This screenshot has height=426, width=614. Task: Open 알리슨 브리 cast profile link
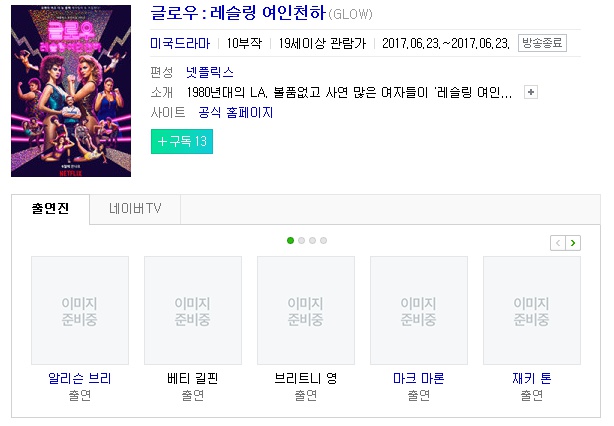click(x=80, y=378)
